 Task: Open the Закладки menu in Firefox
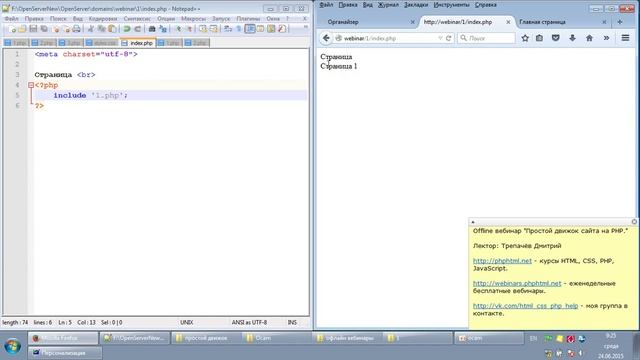point(416,5)
